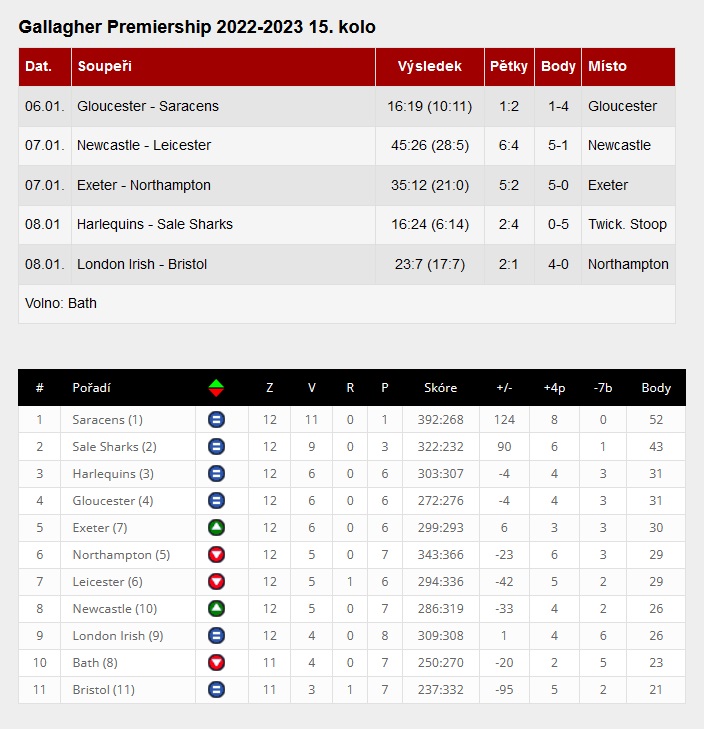
Task: Click the Pořadí column header
Action: (x=92, y=388)
